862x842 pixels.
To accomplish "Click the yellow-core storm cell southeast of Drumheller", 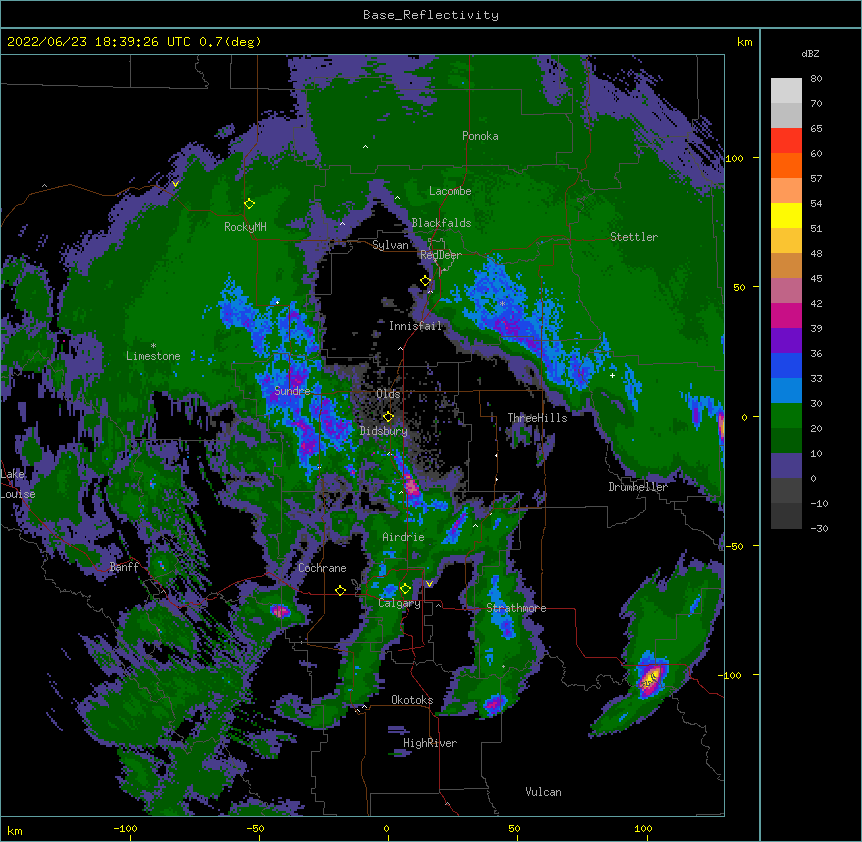I will (x=651, y=677).
